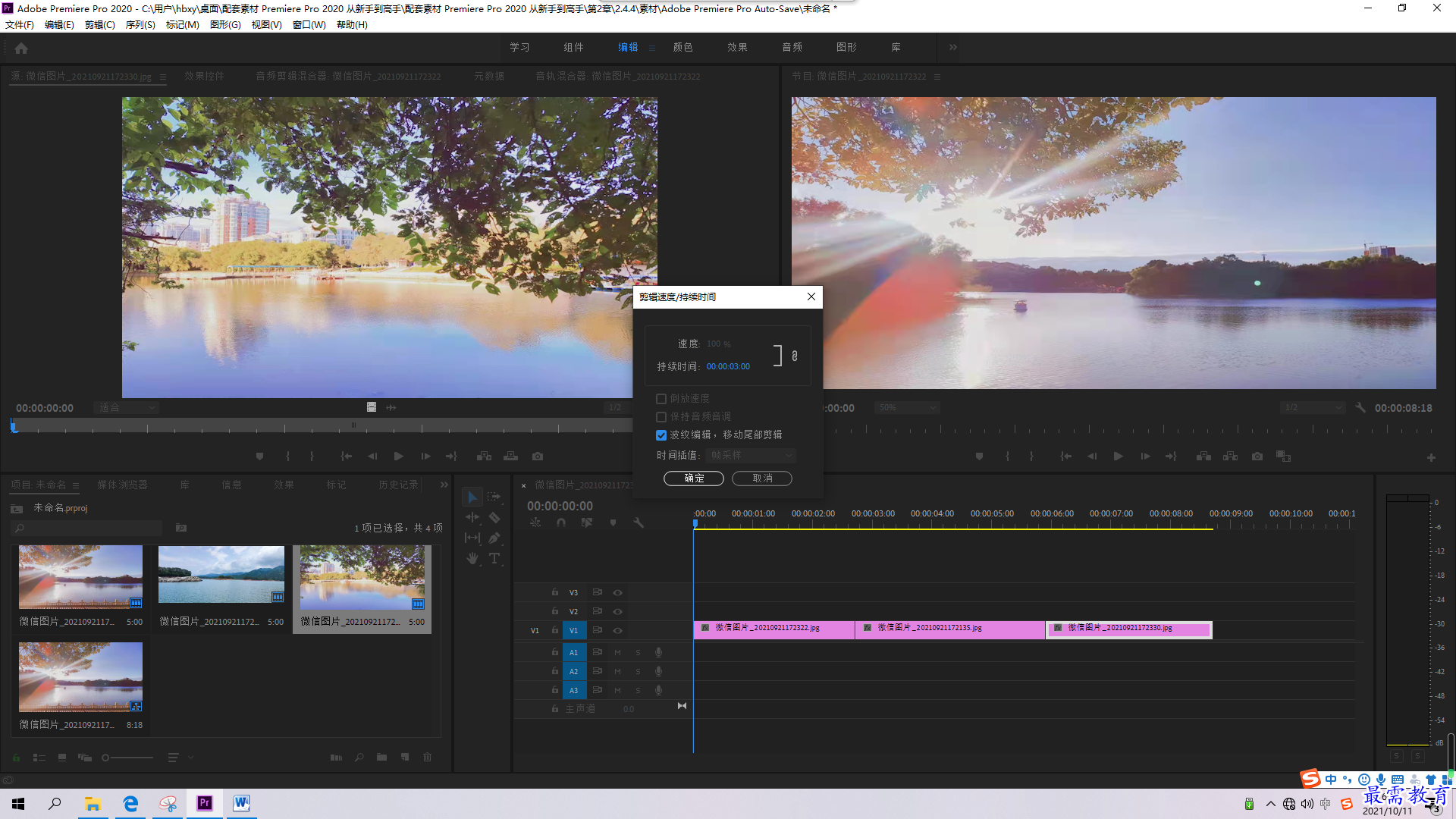Select the Type tool

494,558
